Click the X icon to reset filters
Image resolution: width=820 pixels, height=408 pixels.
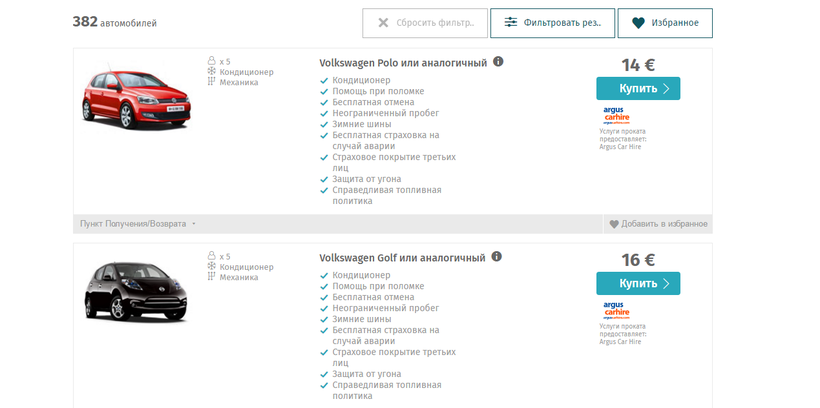pyautogui.click(x=383, y=23)
